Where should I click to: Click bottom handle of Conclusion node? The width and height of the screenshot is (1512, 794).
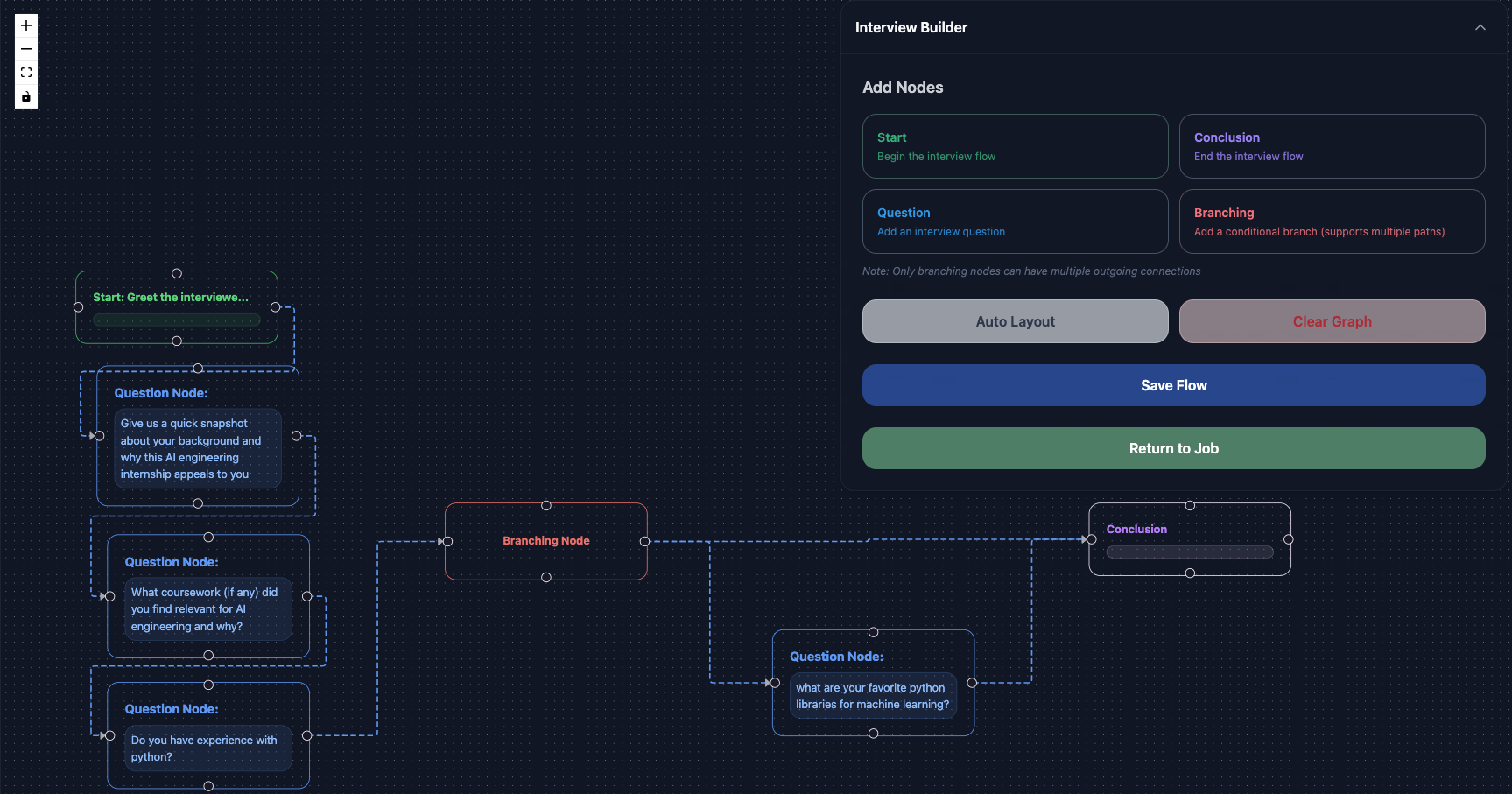tap(1190, 573)
